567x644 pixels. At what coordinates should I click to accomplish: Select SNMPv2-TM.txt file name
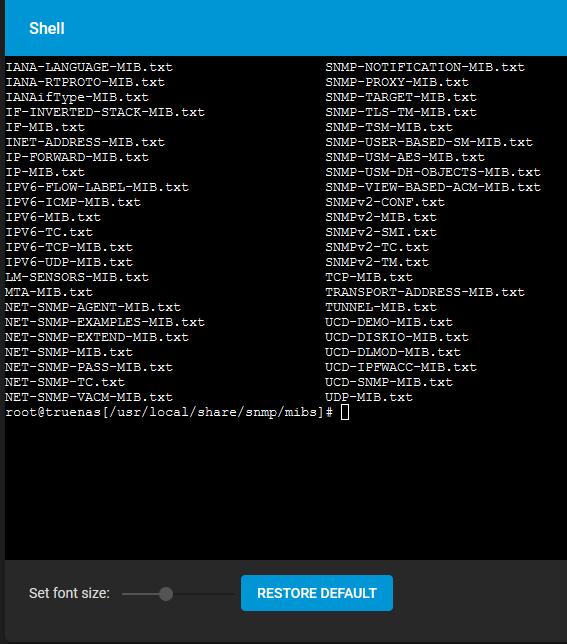pyautogui.click(x=377, y=262)
